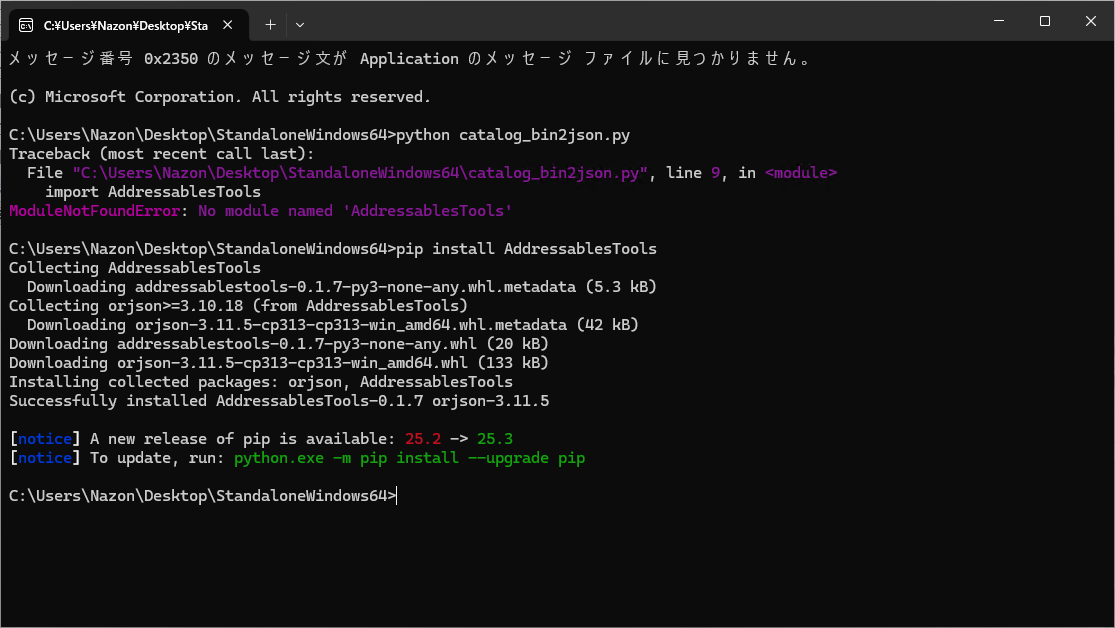Click the first blue notice tag
1115x628 pixels.
click(44, 439)
